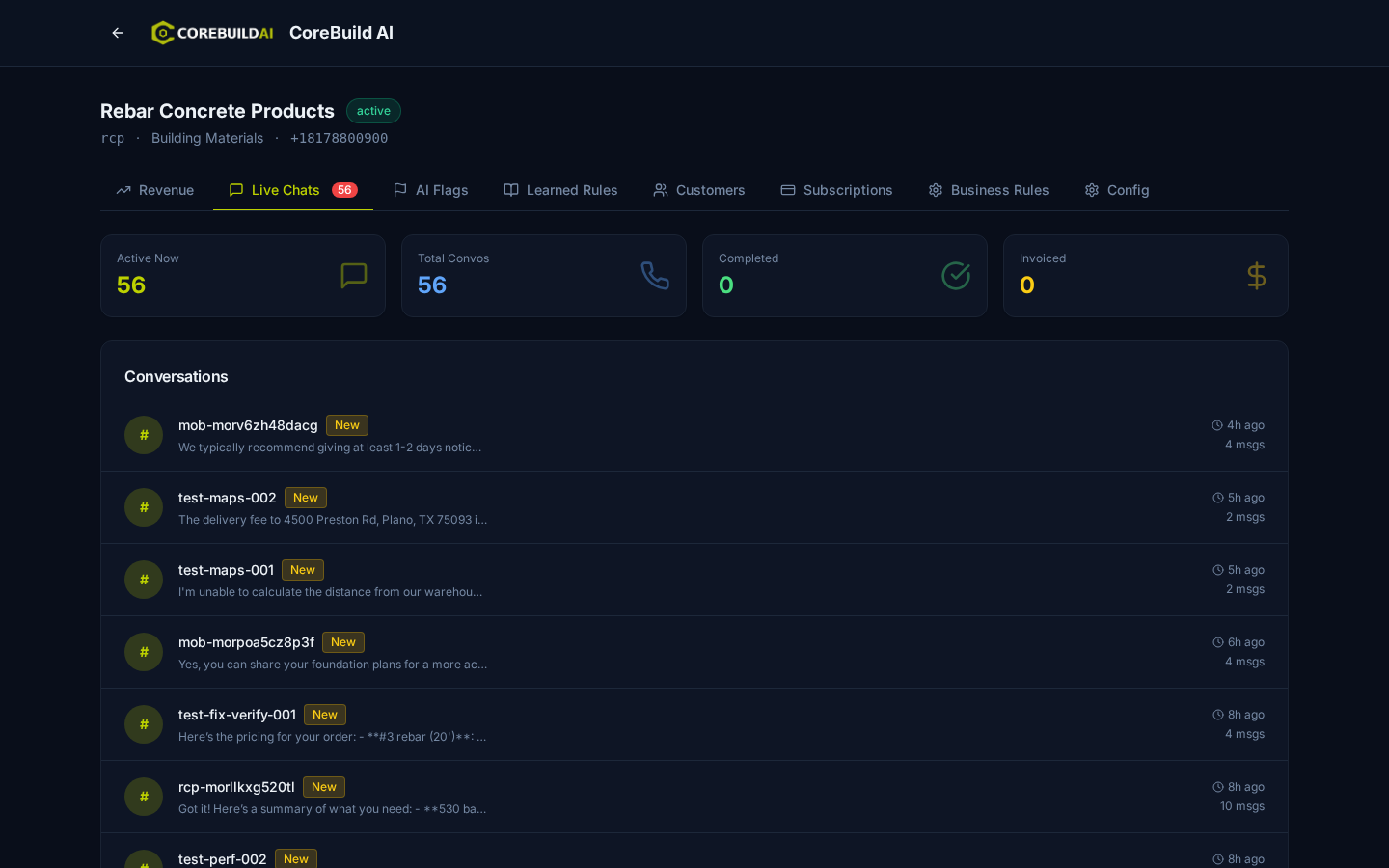Click the 'Conversations' section heading
This screenshot has height=868, width=1389.
tap(177, 376)
